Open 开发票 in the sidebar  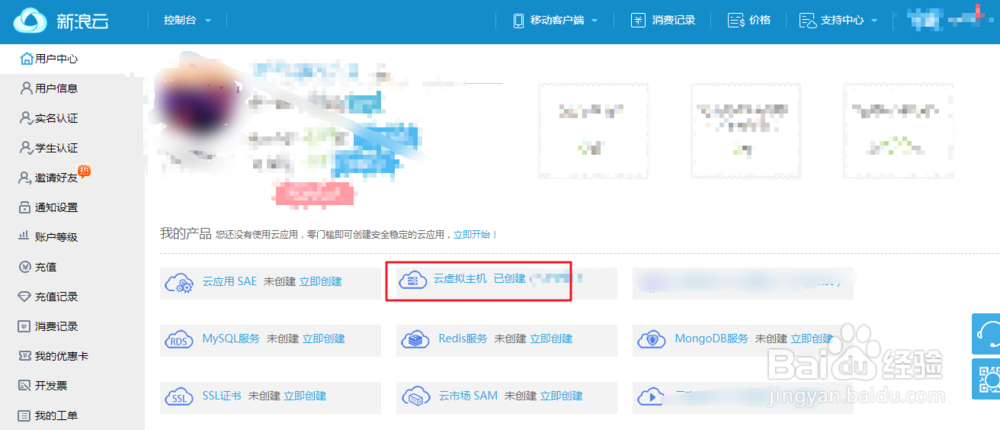pos(51,386)
